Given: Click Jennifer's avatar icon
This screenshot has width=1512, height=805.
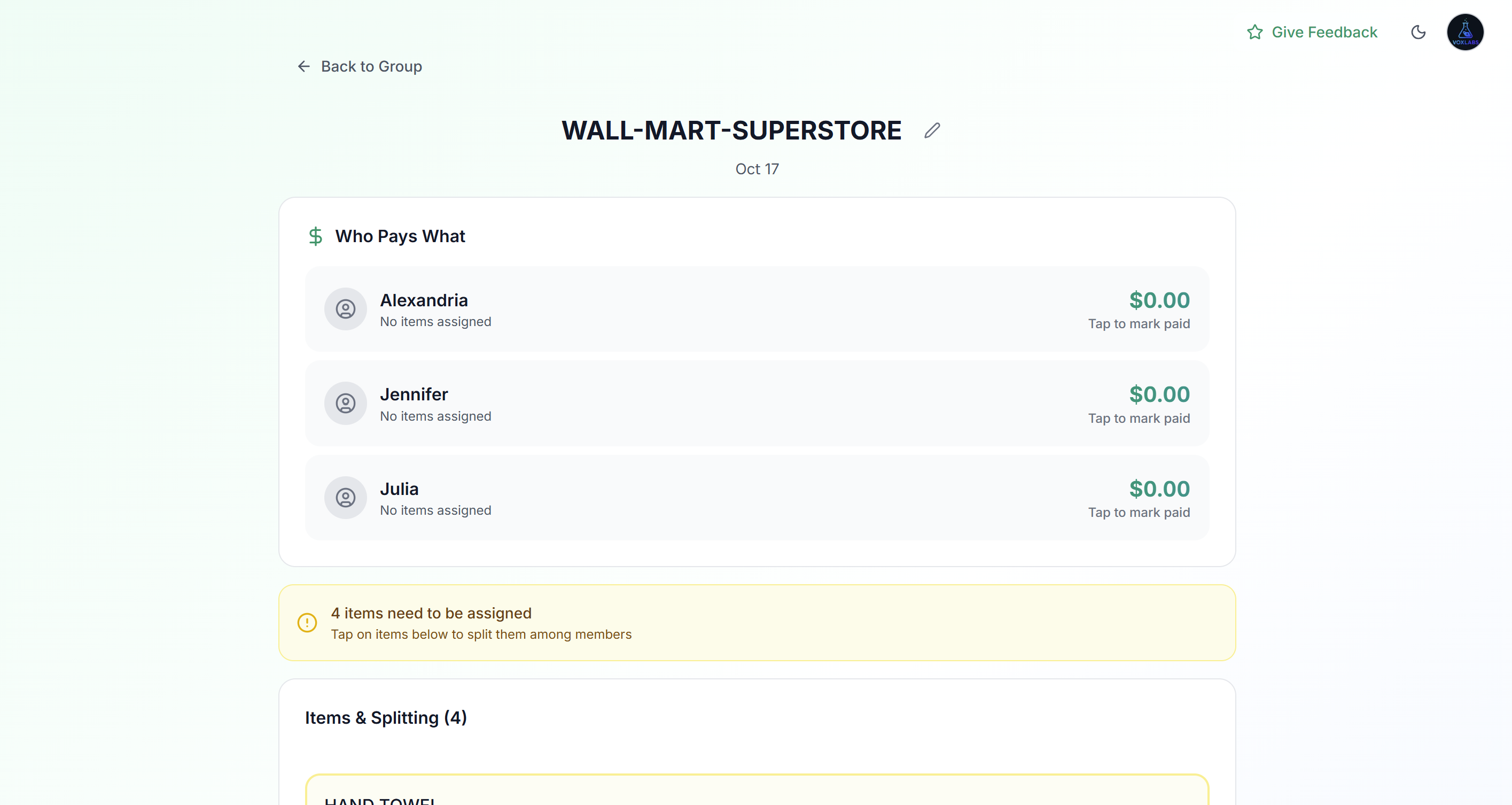Looking at the screenshot, I should (x=345, y=403).
